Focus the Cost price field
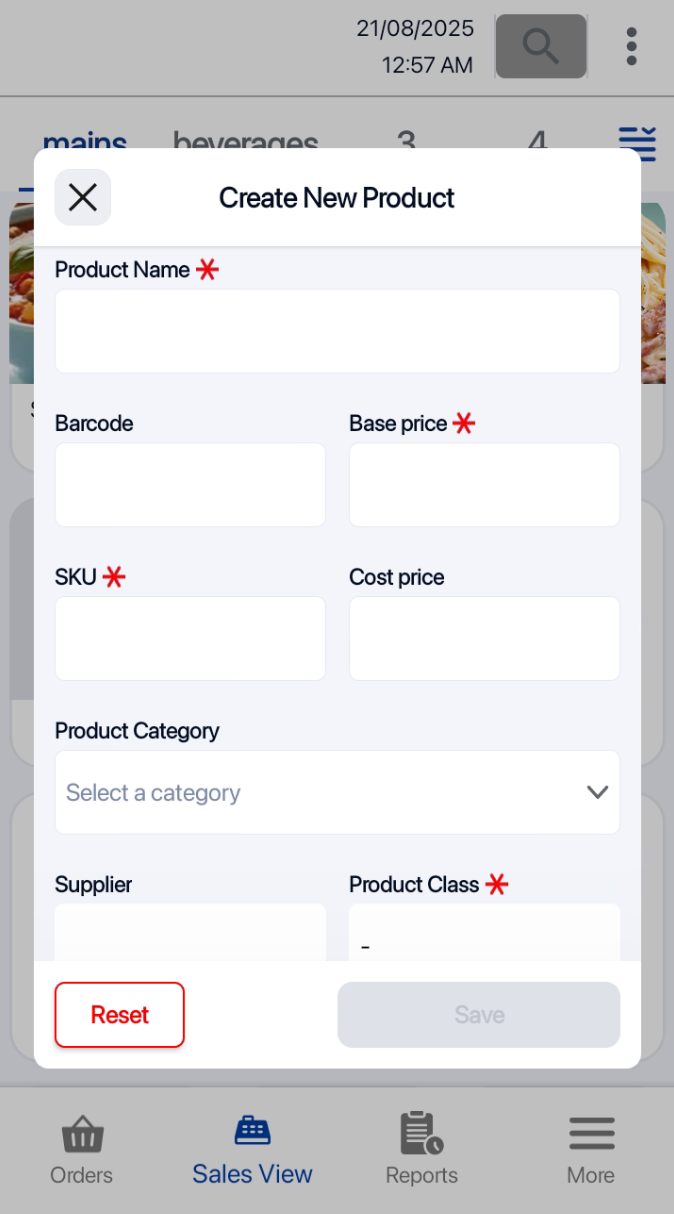 pos(484,639)
